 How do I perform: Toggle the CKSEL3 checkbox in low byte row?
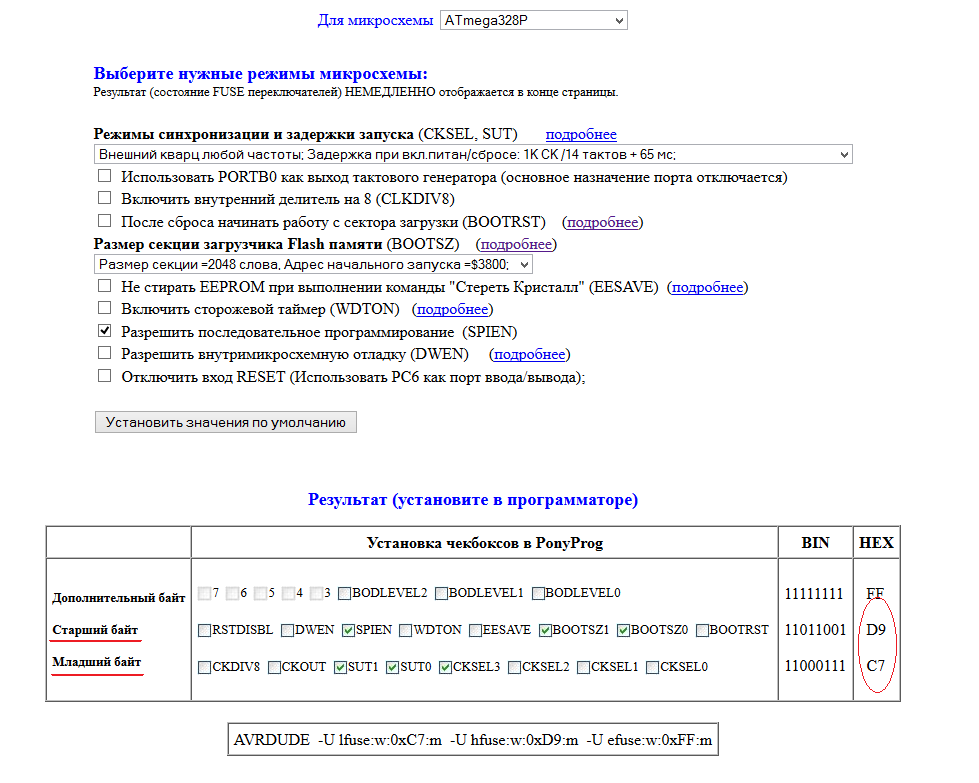446,667
